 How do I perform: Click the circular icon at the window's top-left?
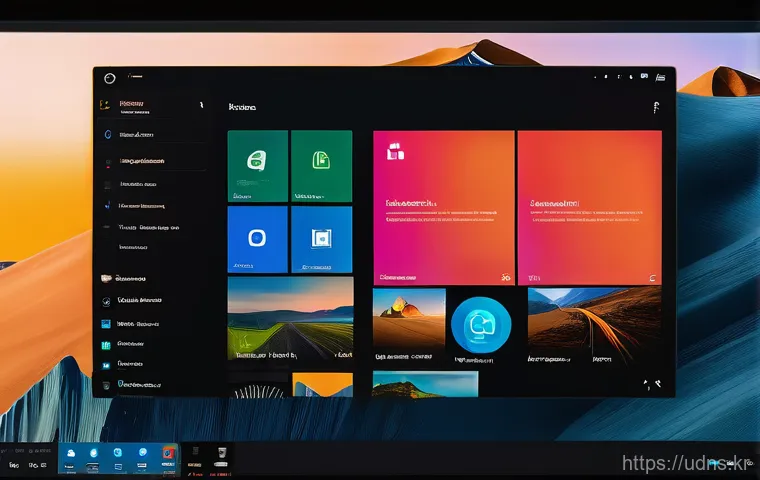tap(110, 78)
